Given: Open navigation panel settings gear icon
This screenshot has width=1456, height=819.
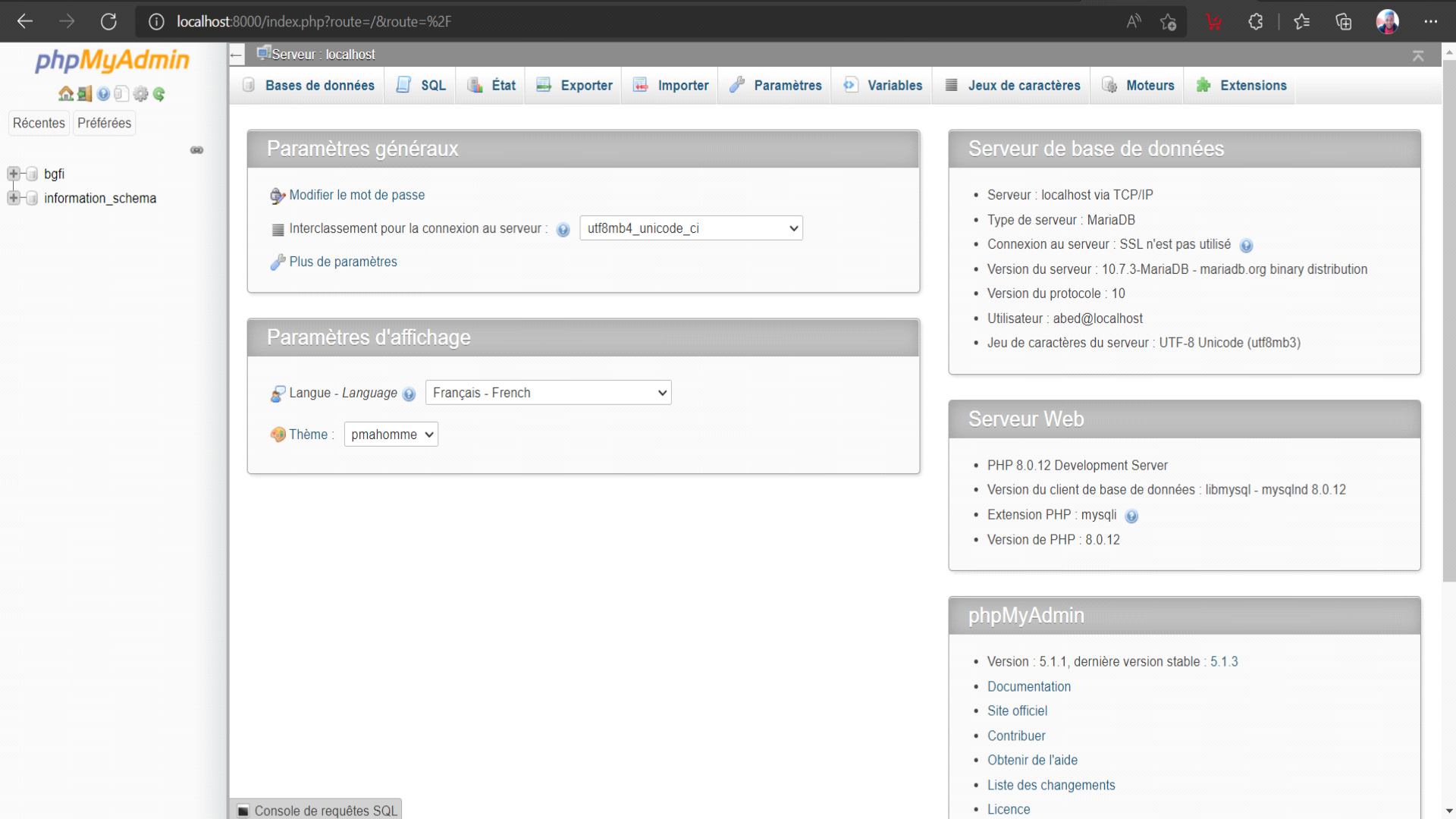Looking at the screenshot, I should (140, 94).
